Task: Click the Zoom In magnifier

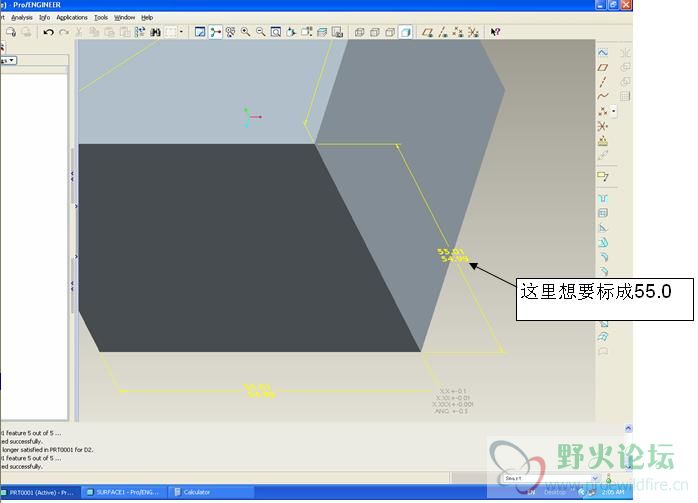Action: pos(245,32)
